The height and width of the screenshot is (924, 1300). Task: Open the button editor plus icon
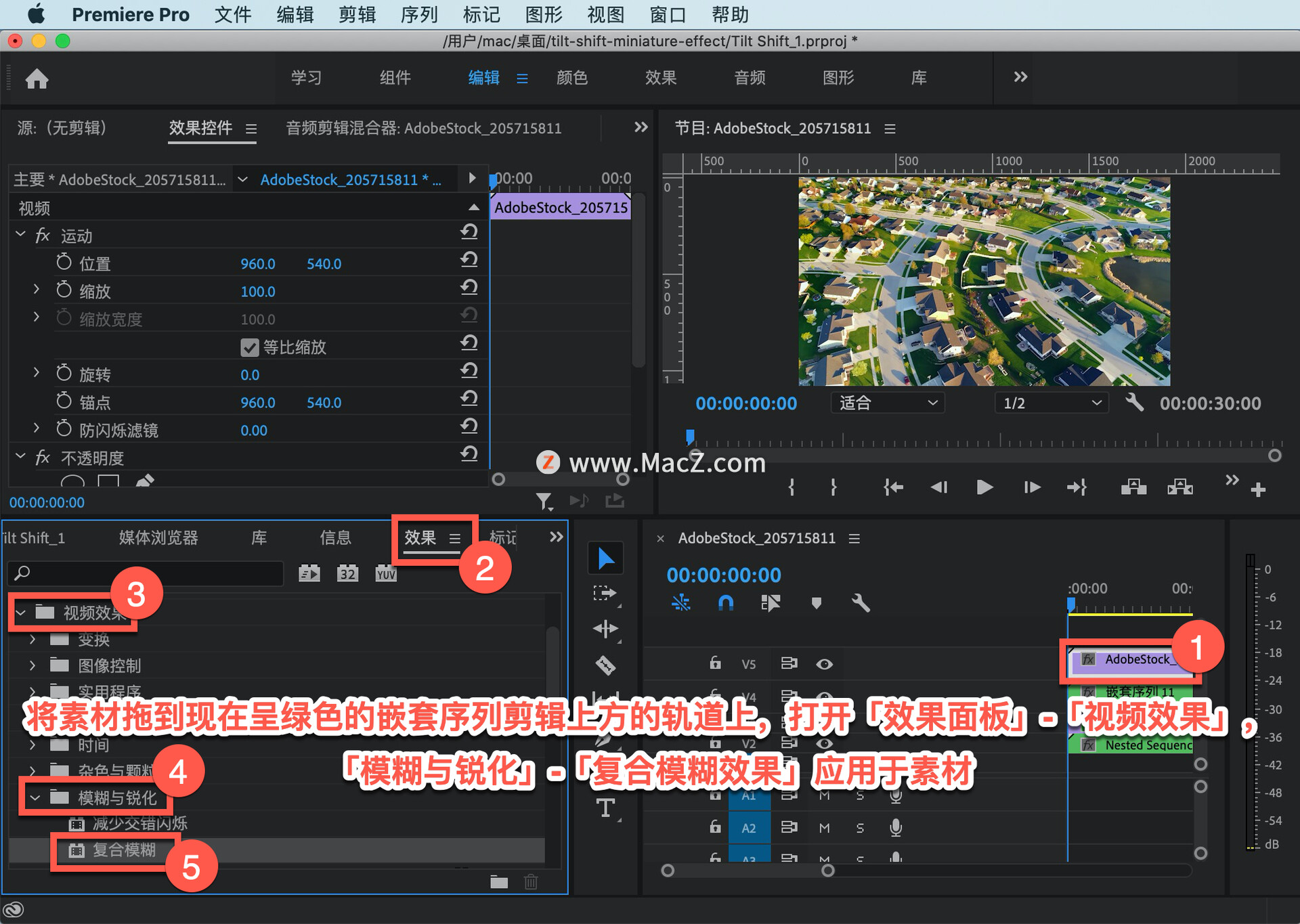pyautogui.click(x=1258, y=489)
